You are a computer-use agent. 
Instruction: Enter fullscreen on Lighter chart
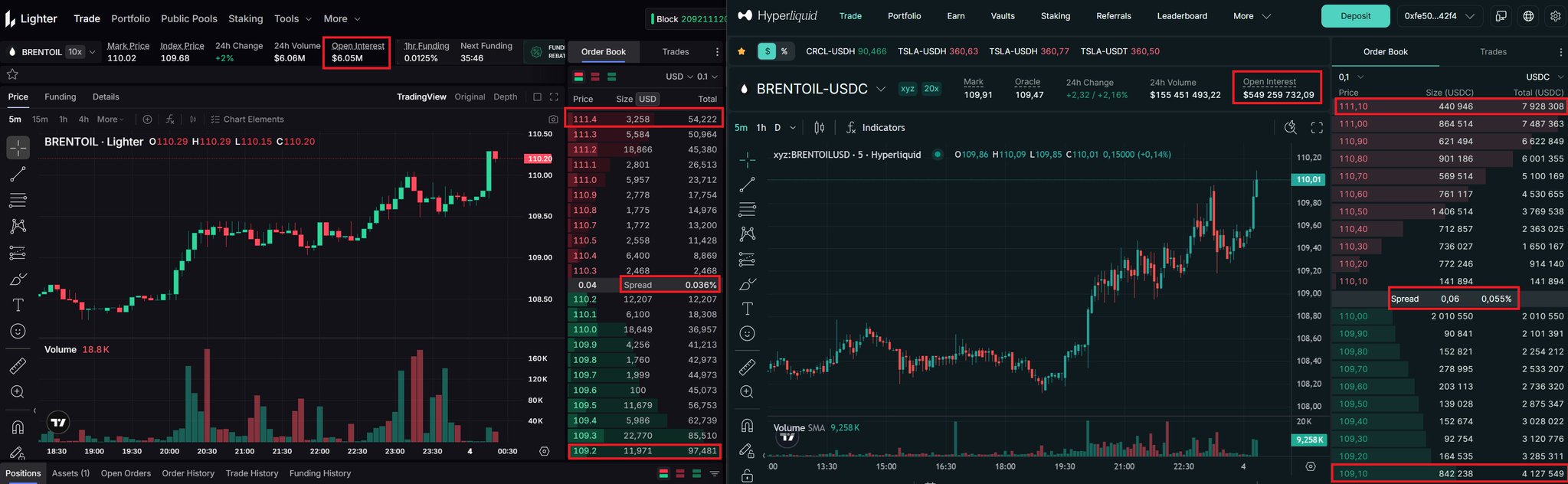coord(554,97)
